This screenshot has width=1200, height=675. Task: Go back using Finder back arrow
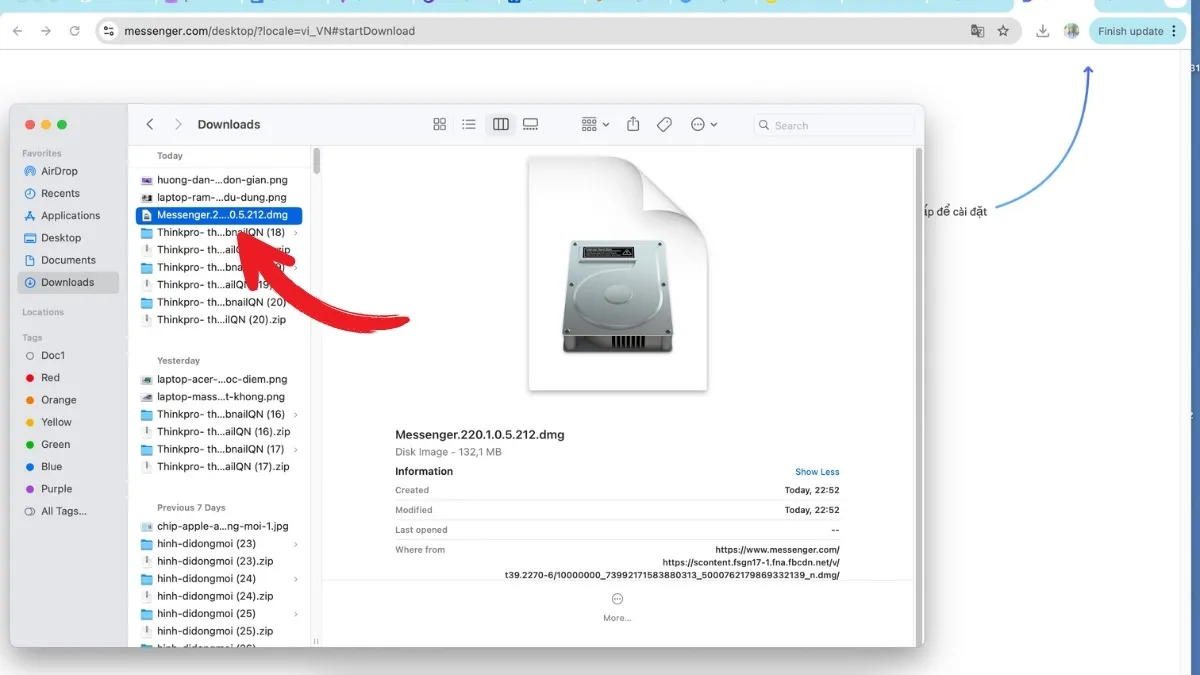[150, 125]
